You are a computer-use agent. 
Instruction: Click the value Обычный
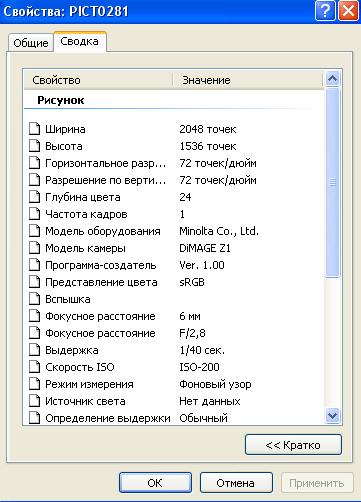(x=203, y=418)
